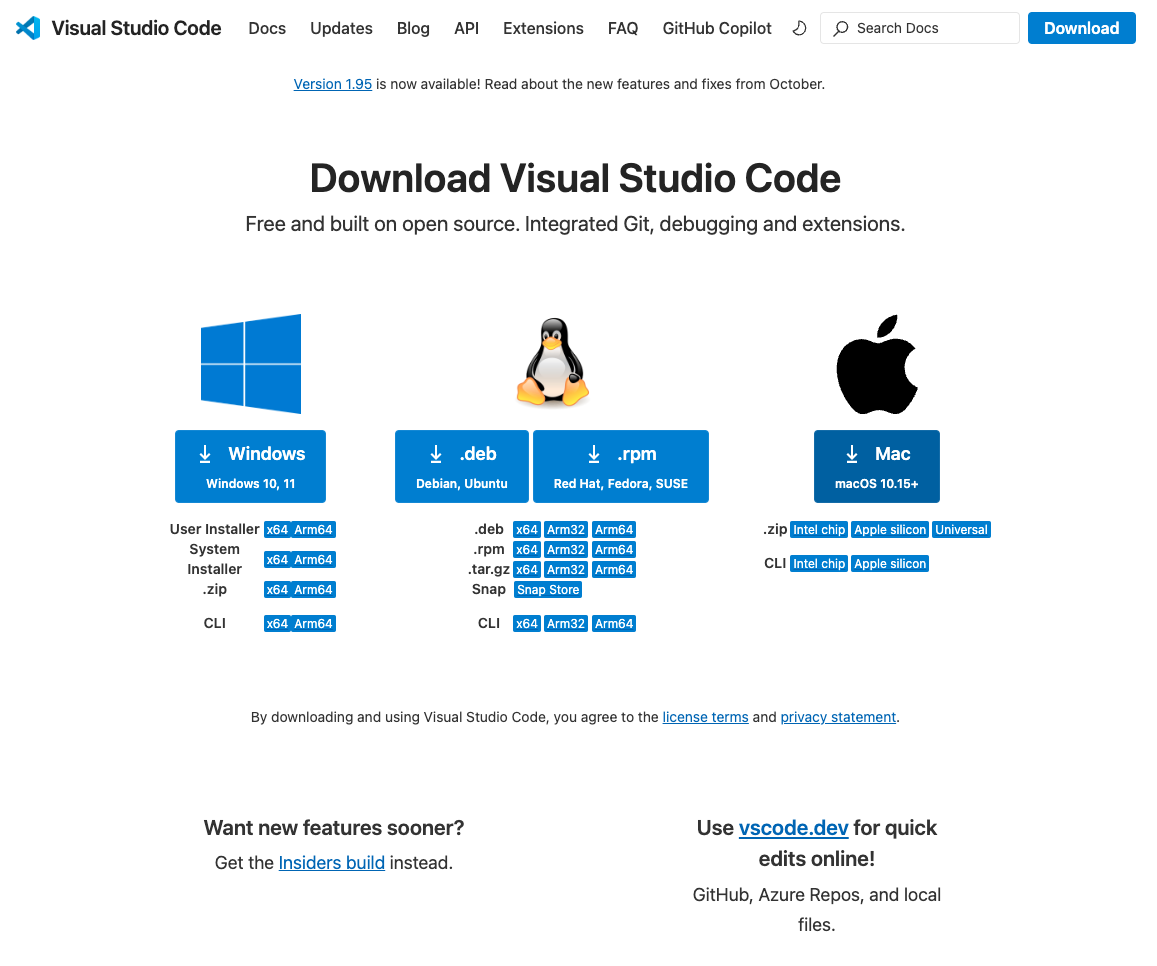Download the .deb Debian, Ubuntu package
This screenshot has width=1157, height=966.
tap(462, 466)
